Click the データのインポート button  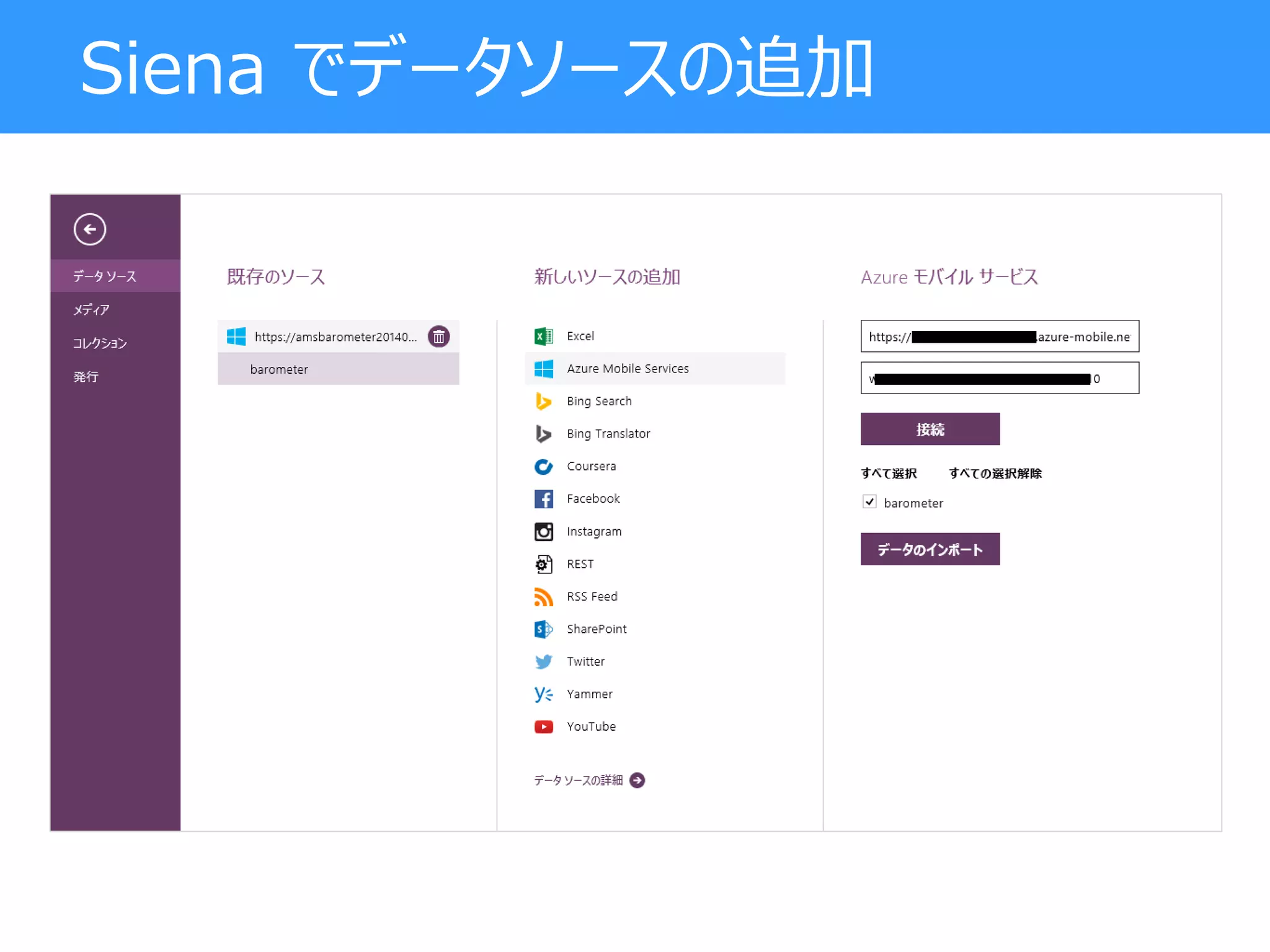coord(930,549)
